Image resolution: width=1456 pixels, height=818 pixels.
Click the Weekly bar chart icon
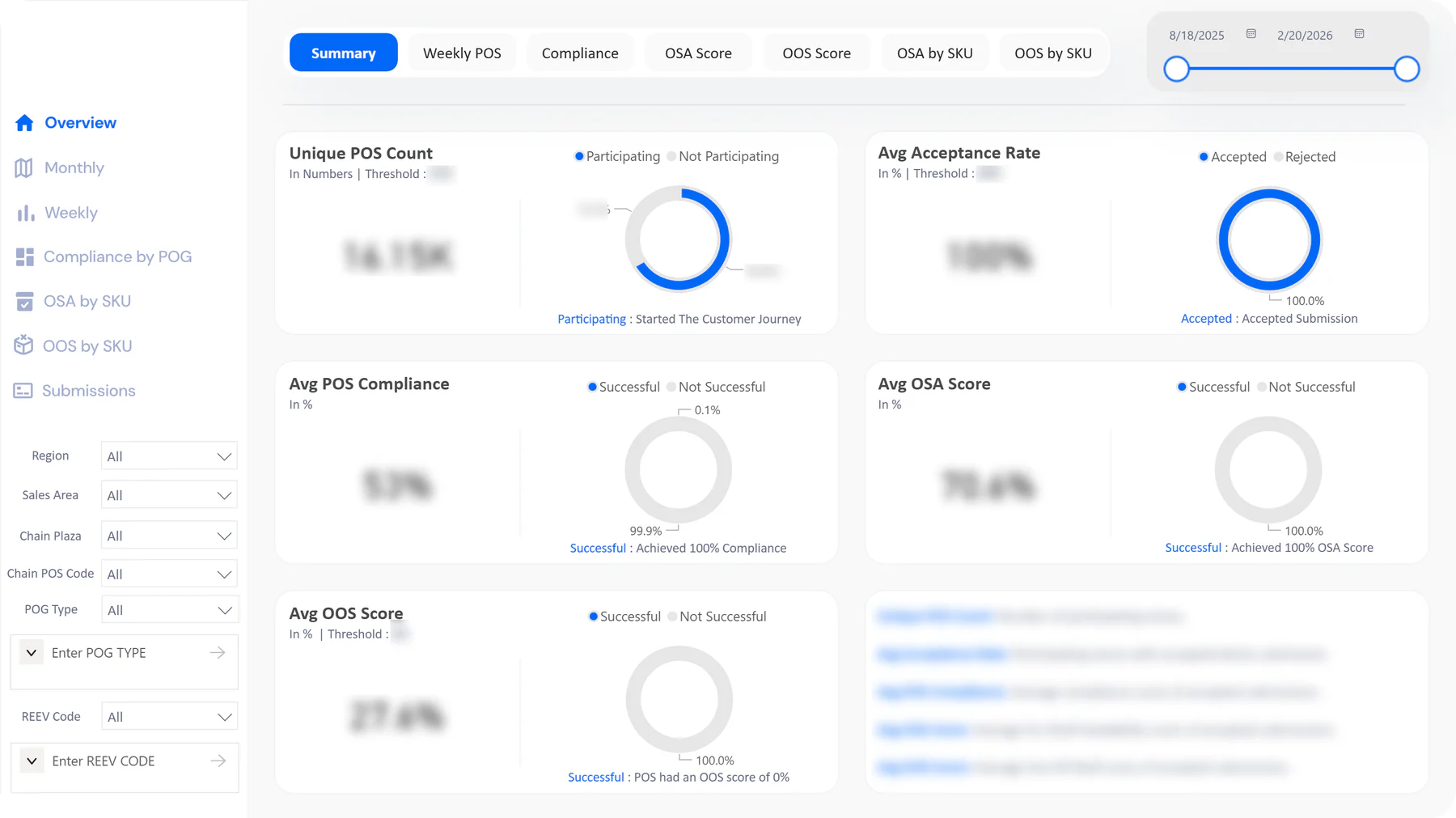click(25, 213)
